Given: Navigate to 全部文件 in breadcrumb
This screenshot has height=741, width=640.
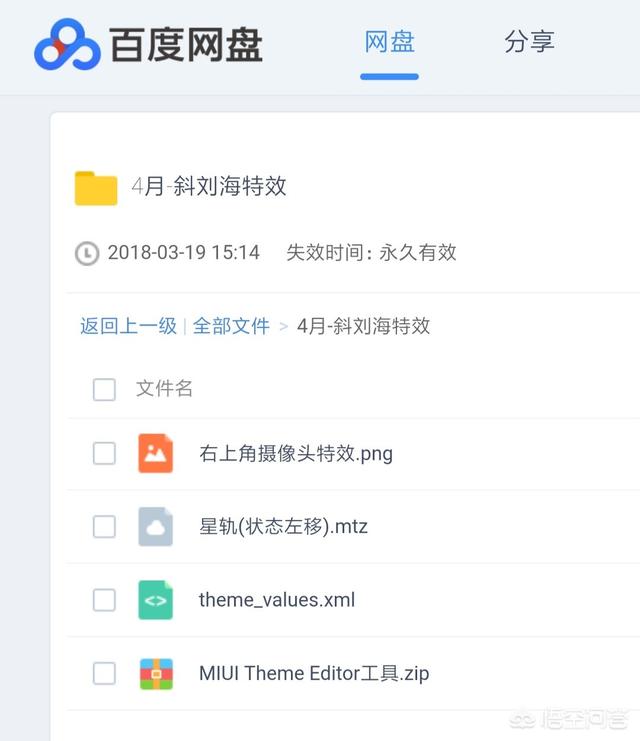Looking at the screenshot, I should coord(231,326).
